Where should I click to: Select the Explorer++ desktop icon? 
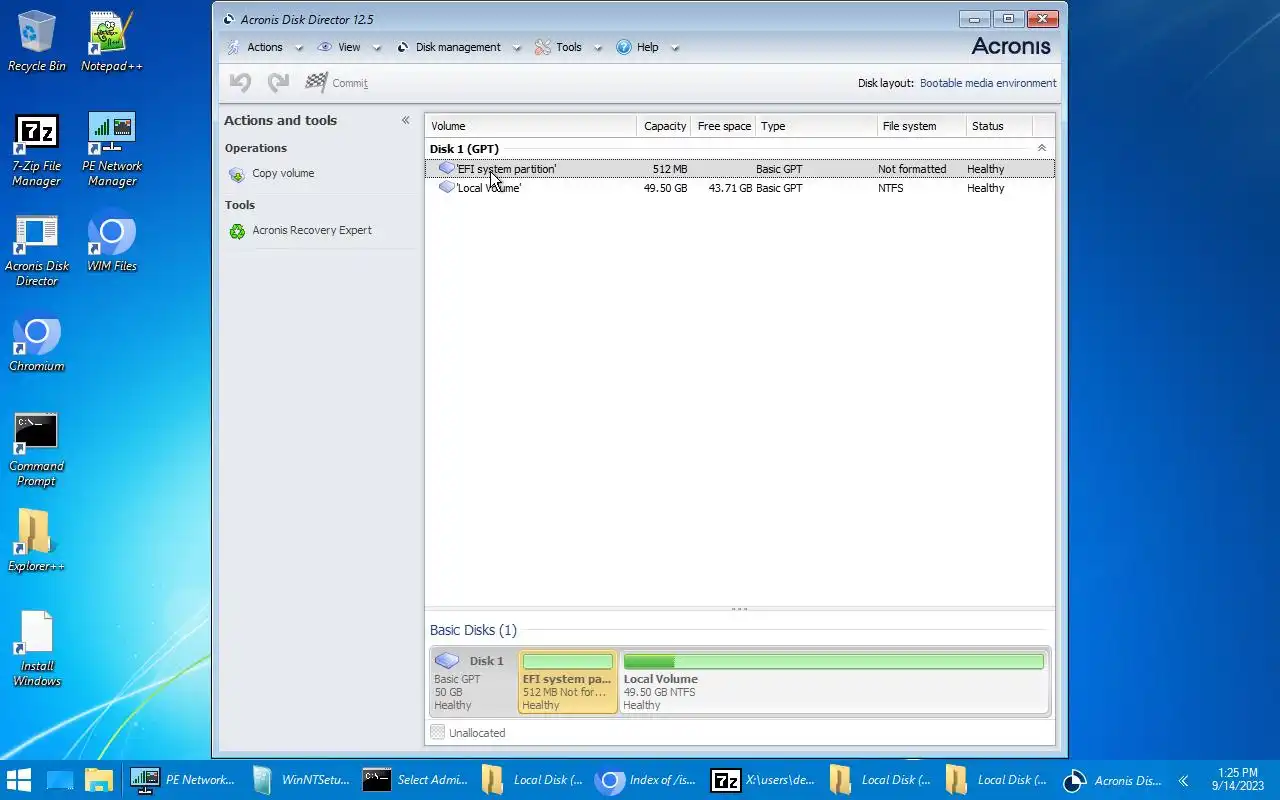tap(37, 542)
